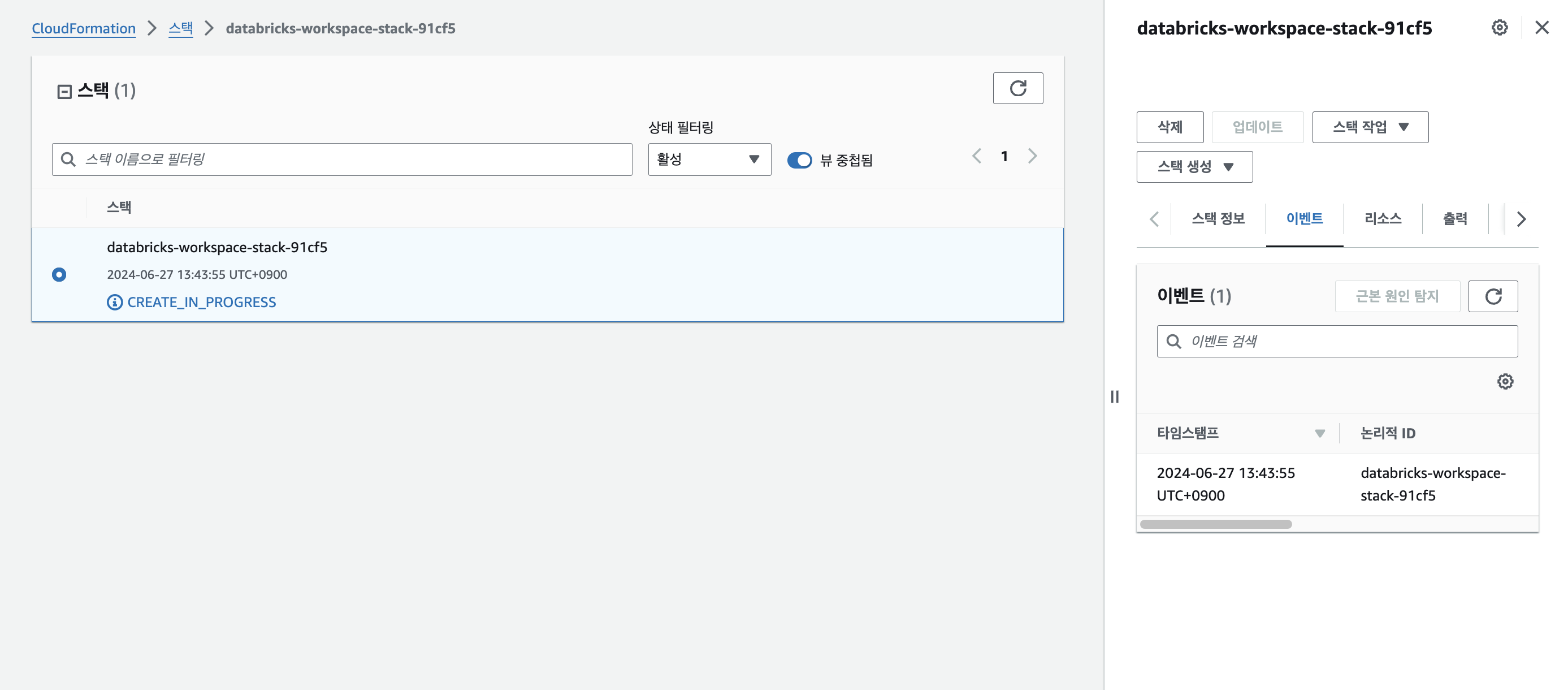Open CloudFormation breadcrumb link
Viewport: 1568px width, 690px height.
click(84, 28)
